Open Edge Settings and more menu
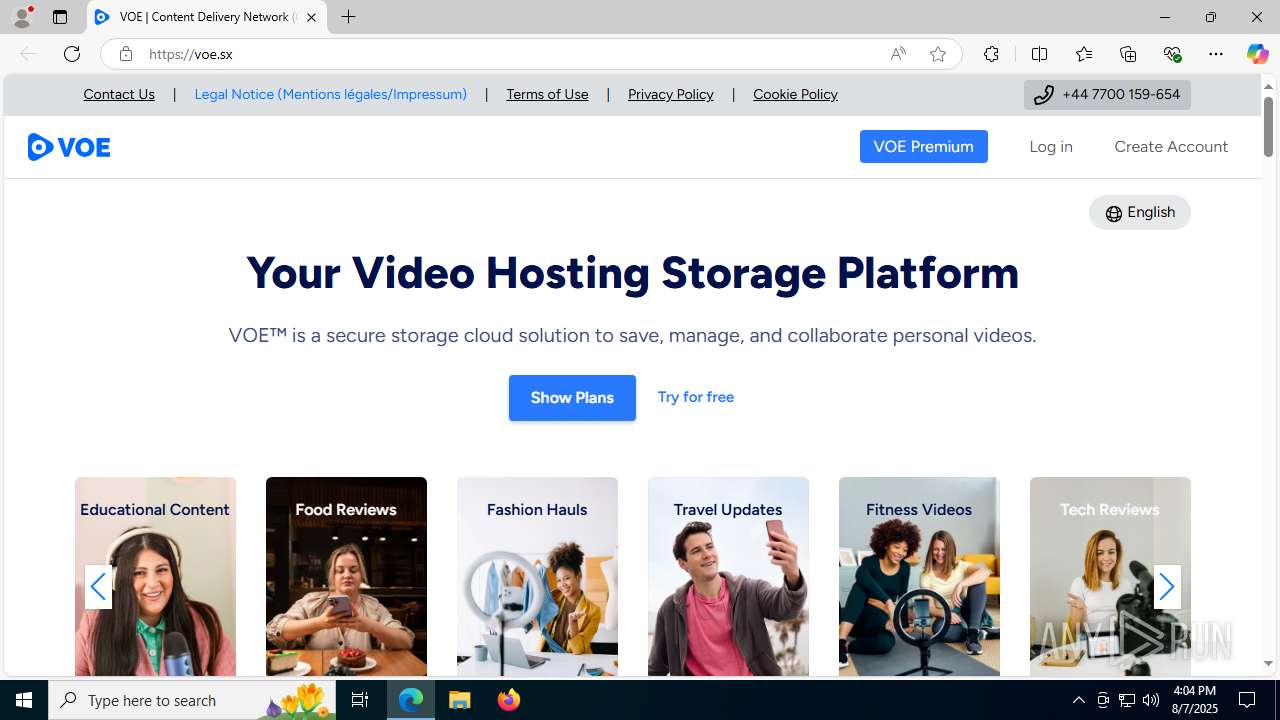The height and width of the screenshot is (720, 1280). (1216, 54)
